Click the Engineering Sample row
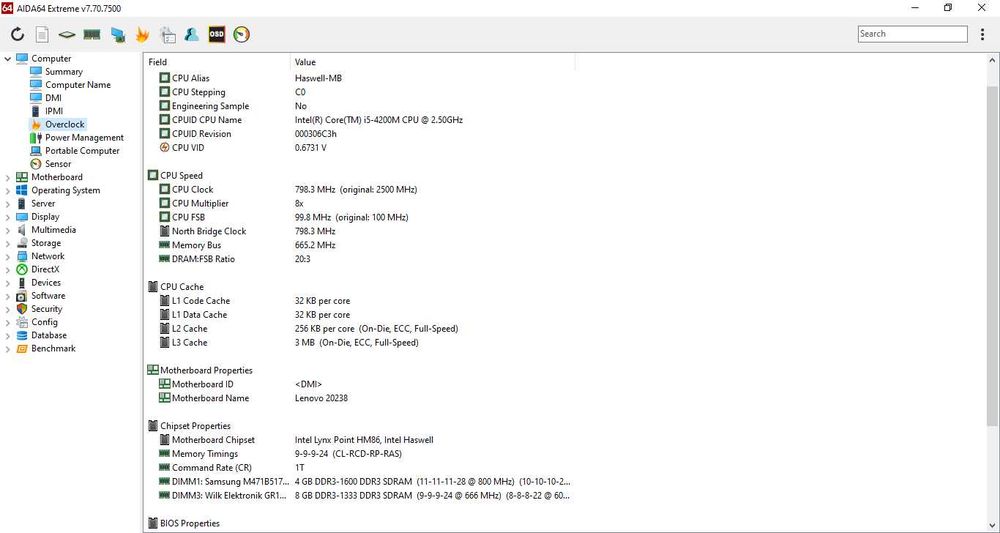This screenshot has width=1000, height=533. coord(360,106)
